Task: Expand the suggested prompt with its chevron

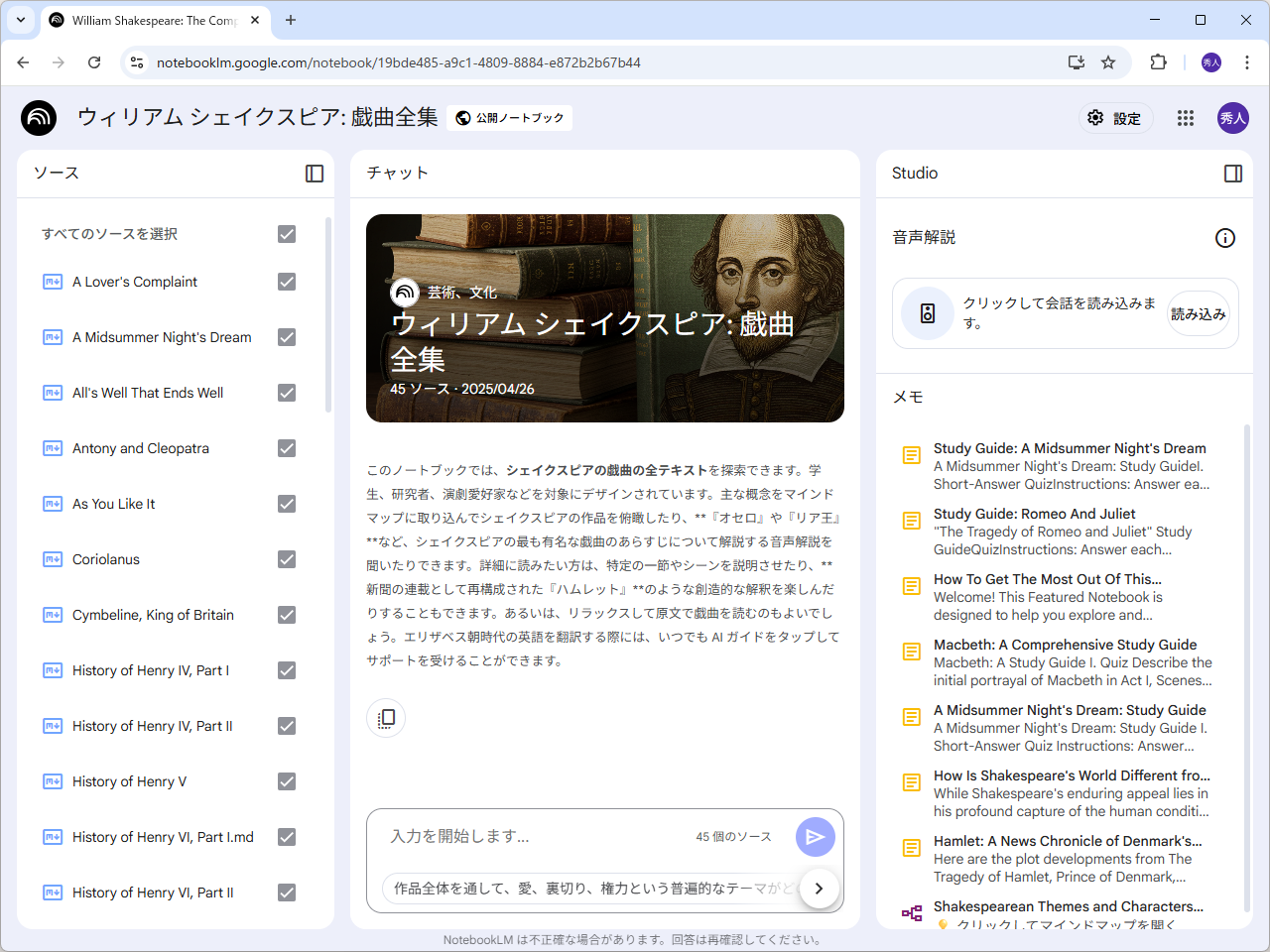Action: click(x=819, y=889)
